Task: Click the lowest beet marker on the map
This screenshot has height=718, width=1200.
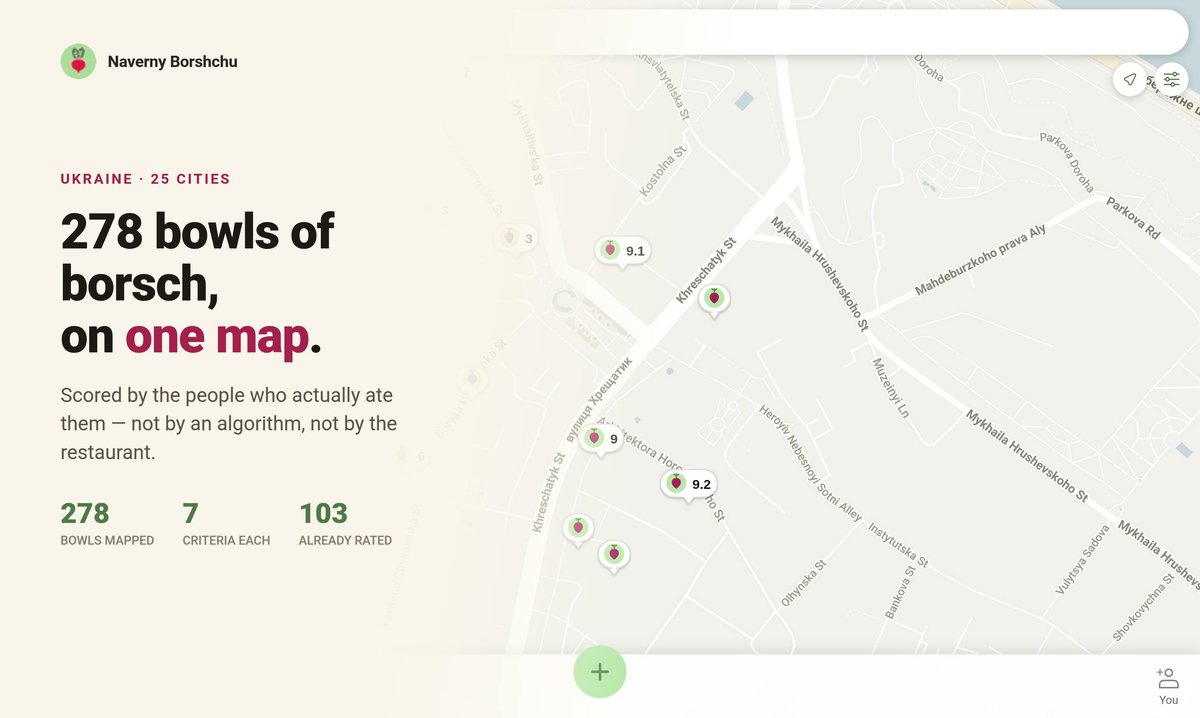Action: coord(615,554)
